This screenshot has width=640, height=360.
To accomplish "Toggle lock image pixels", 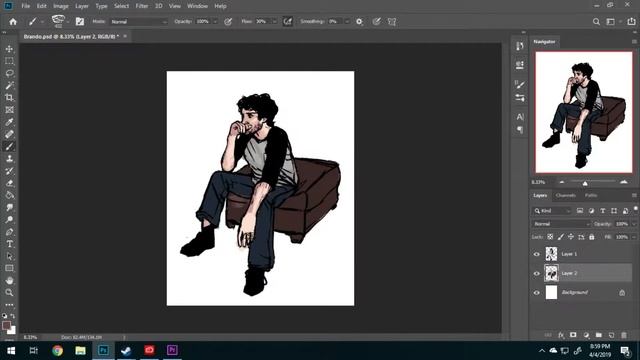I will [x=560, y=237].
